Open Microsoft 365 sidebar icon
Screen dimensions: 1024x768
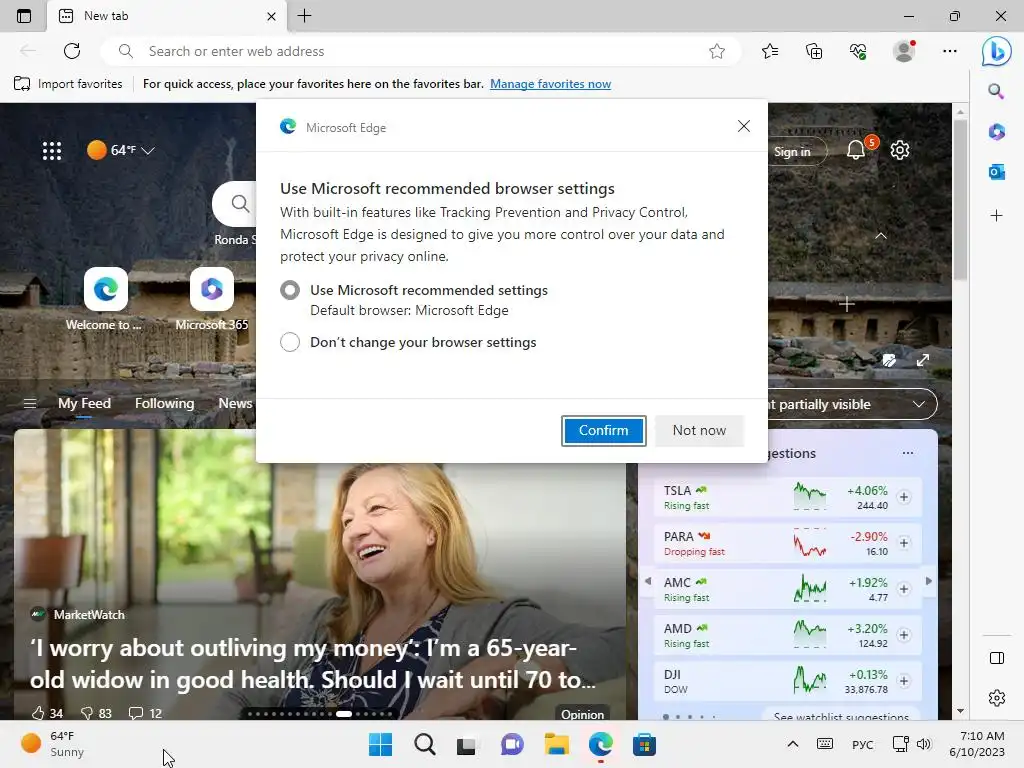point(996,132)
